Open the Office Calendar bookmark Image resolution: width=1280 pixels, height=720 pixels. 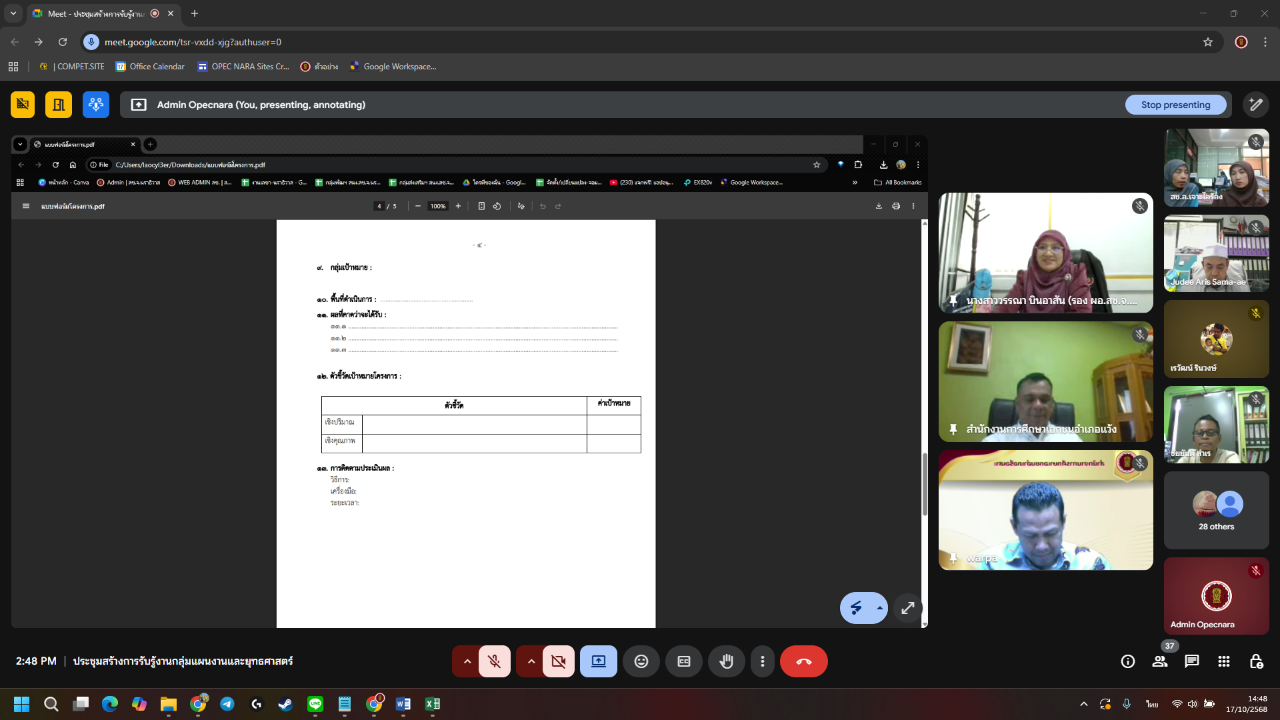click(150, 66)
